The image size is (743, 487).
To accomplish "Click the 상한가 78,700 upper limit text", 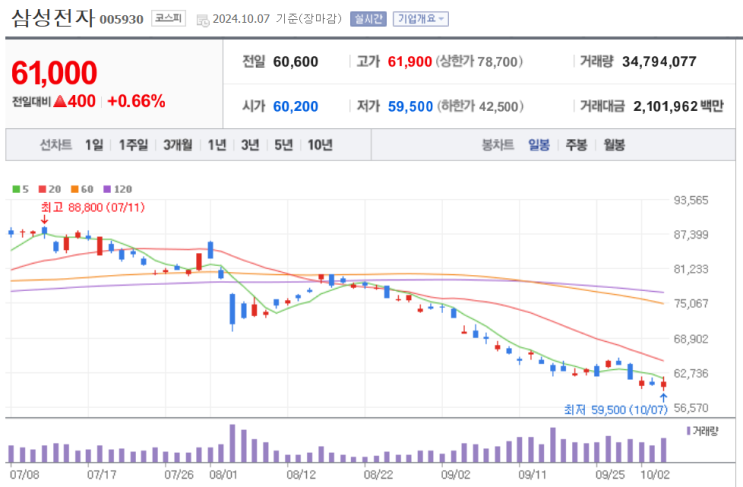I will (x=479, y=62).
